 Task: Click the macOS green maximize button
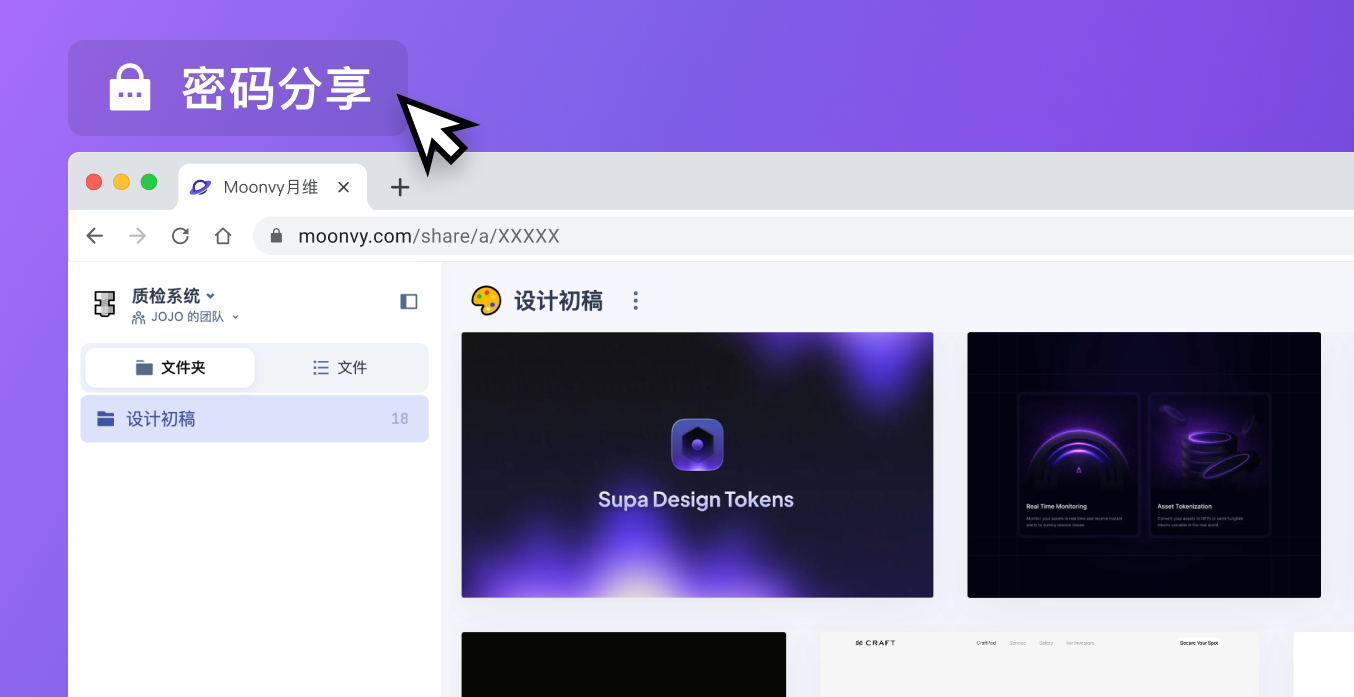point(149,182)
